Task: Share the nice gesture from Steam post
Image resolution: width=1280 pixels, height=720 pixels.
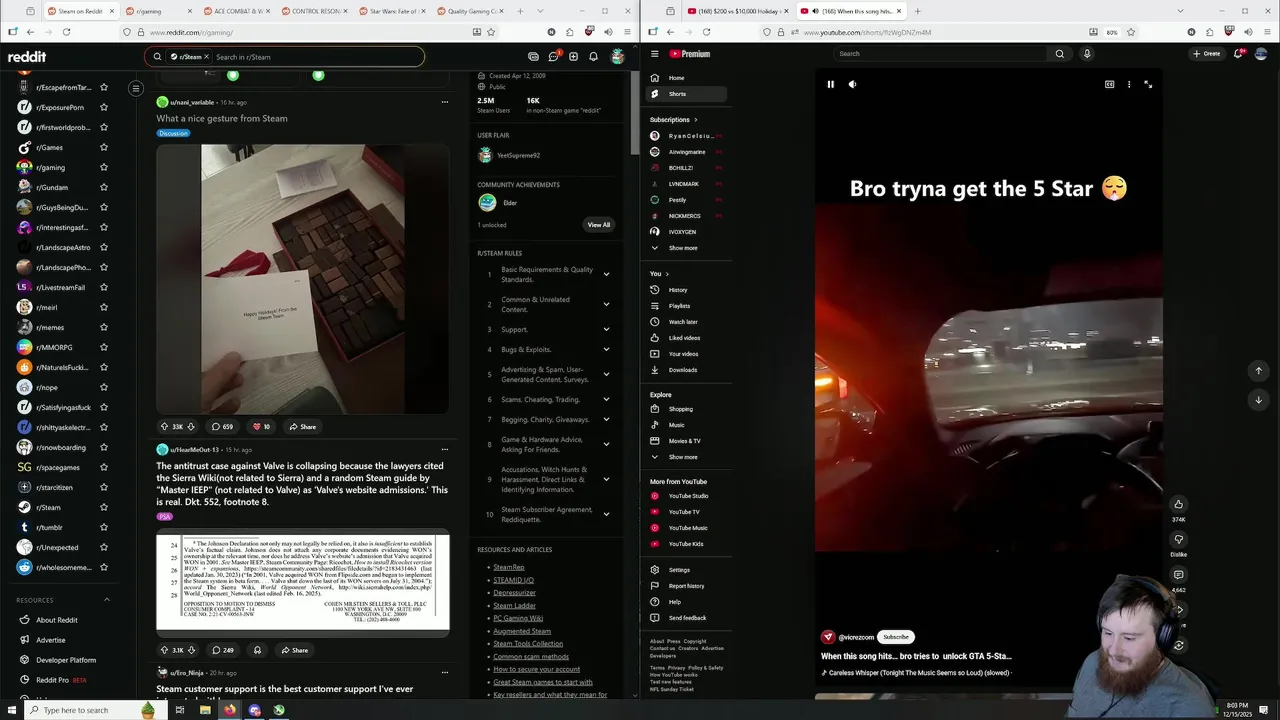Action: point(302,427)
